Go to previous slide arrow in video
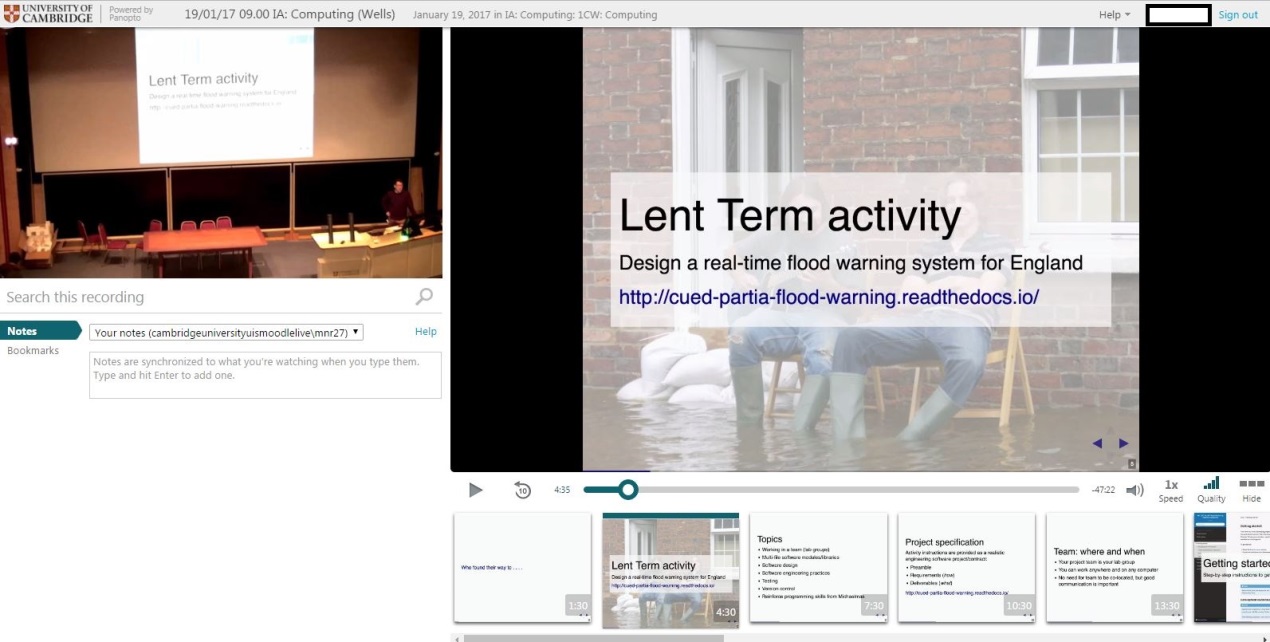Screen dimensions: 1270x642 tap(1097, 443)
